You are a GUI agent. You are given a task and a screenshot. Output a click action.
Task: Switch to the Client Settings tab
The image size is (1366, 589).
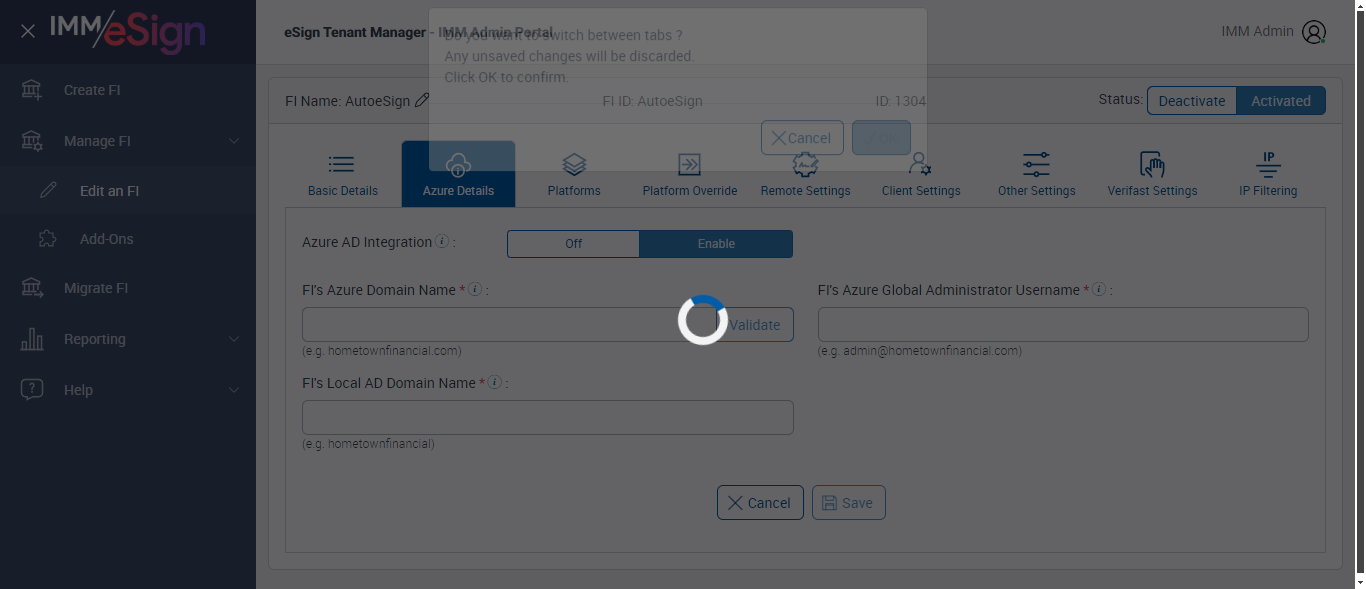pyautogui.click(x=921, y=174)
